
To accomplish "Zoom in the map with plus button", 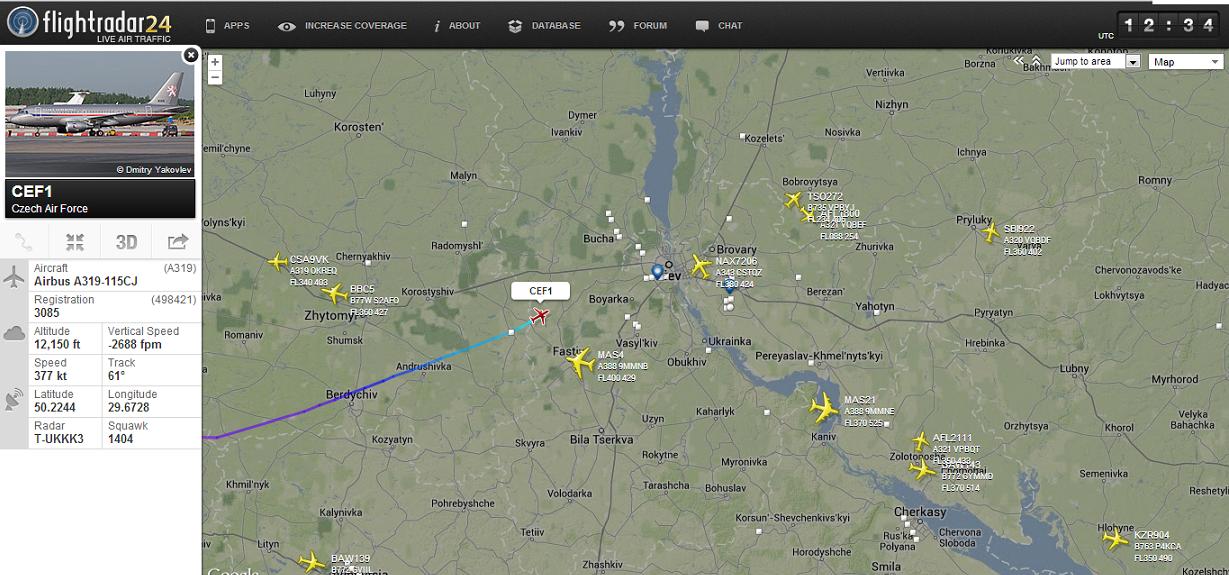I will [215, 62].
